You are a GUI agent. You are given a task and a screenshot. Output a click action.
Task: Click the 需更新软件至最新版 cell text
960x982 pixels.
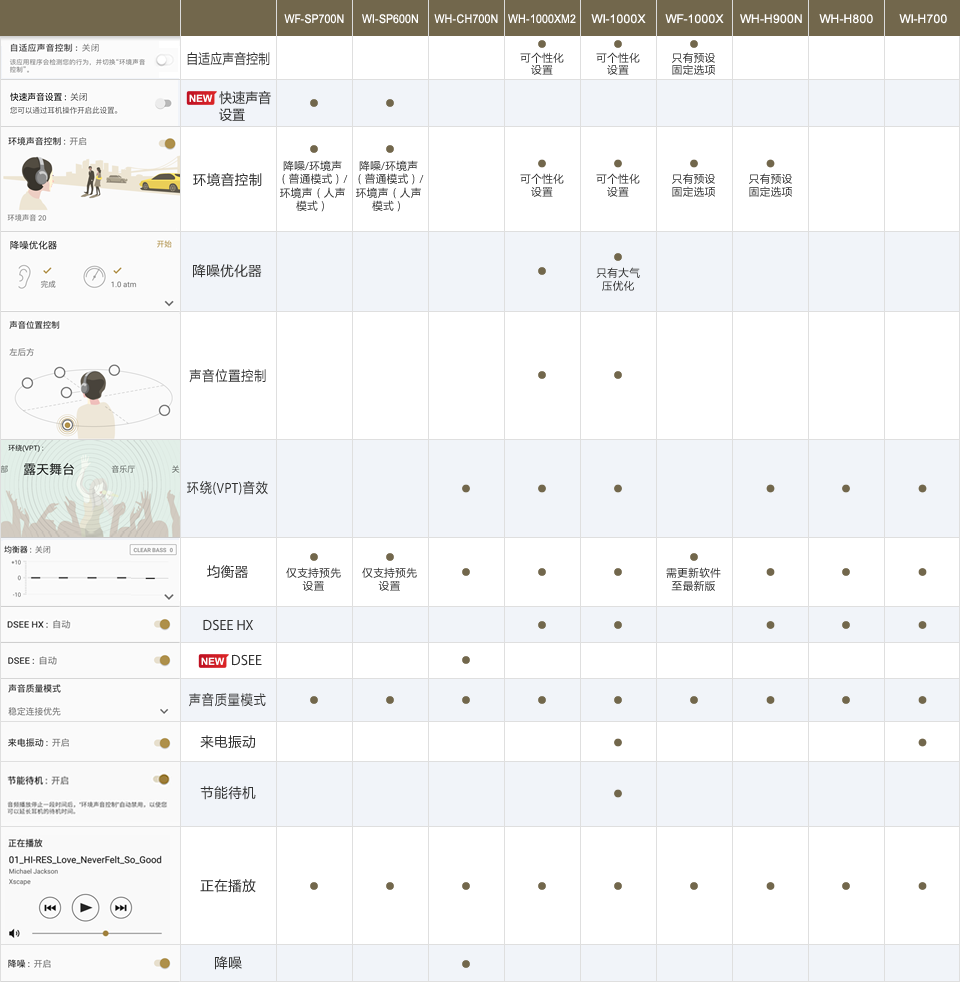[693, 579]
